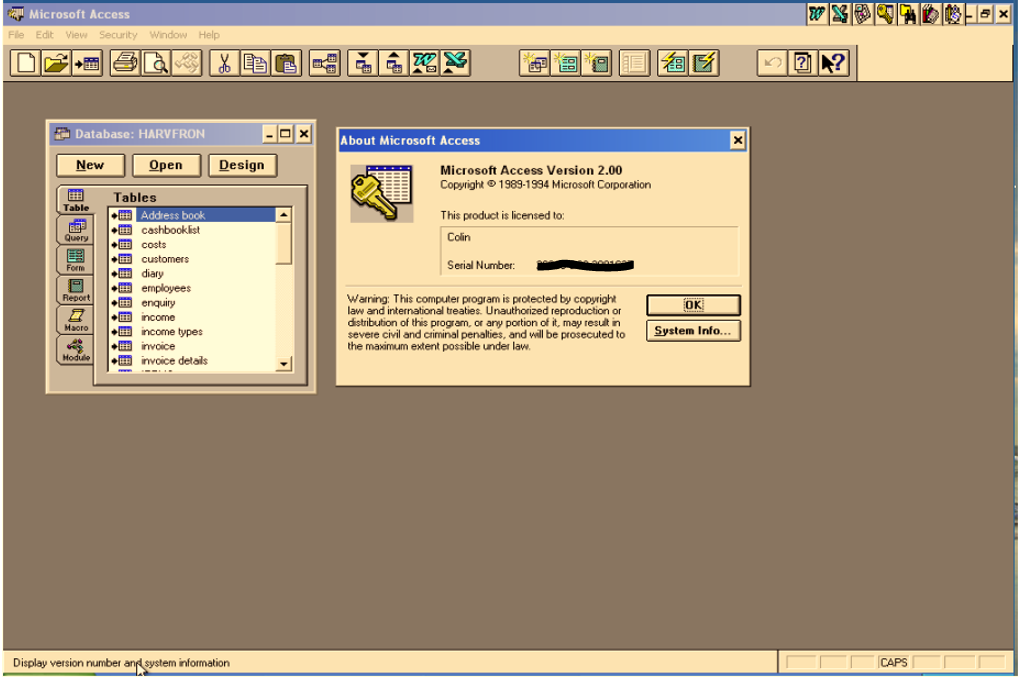Click the tables list scrollbar thumb
The height and width of the screenshot is (677, 1018).
point(284,243)
